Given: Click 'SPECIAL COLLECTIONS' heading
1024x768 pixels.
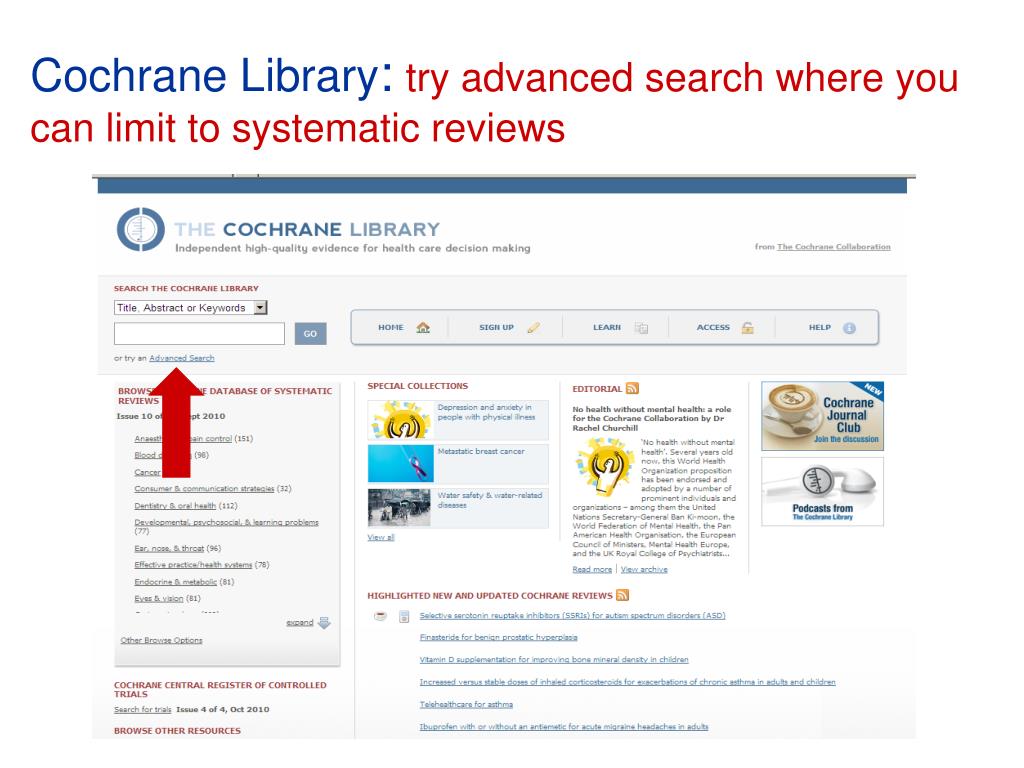Looking at the screenshot, I should (x=418, y=386).
